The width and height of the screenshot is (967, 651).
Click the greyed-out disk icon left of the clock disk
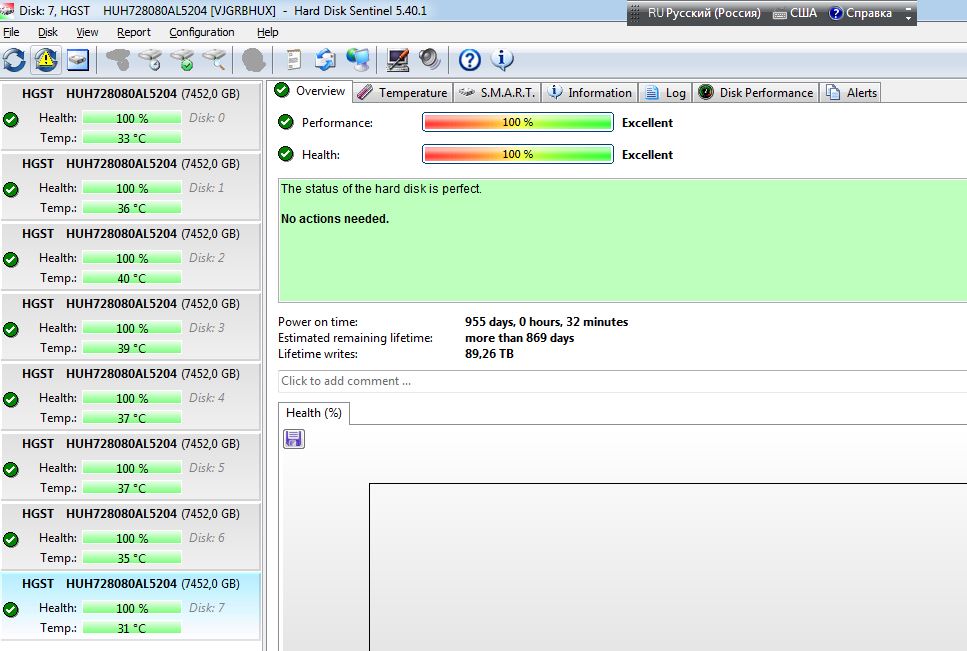(x=118, y=60)
